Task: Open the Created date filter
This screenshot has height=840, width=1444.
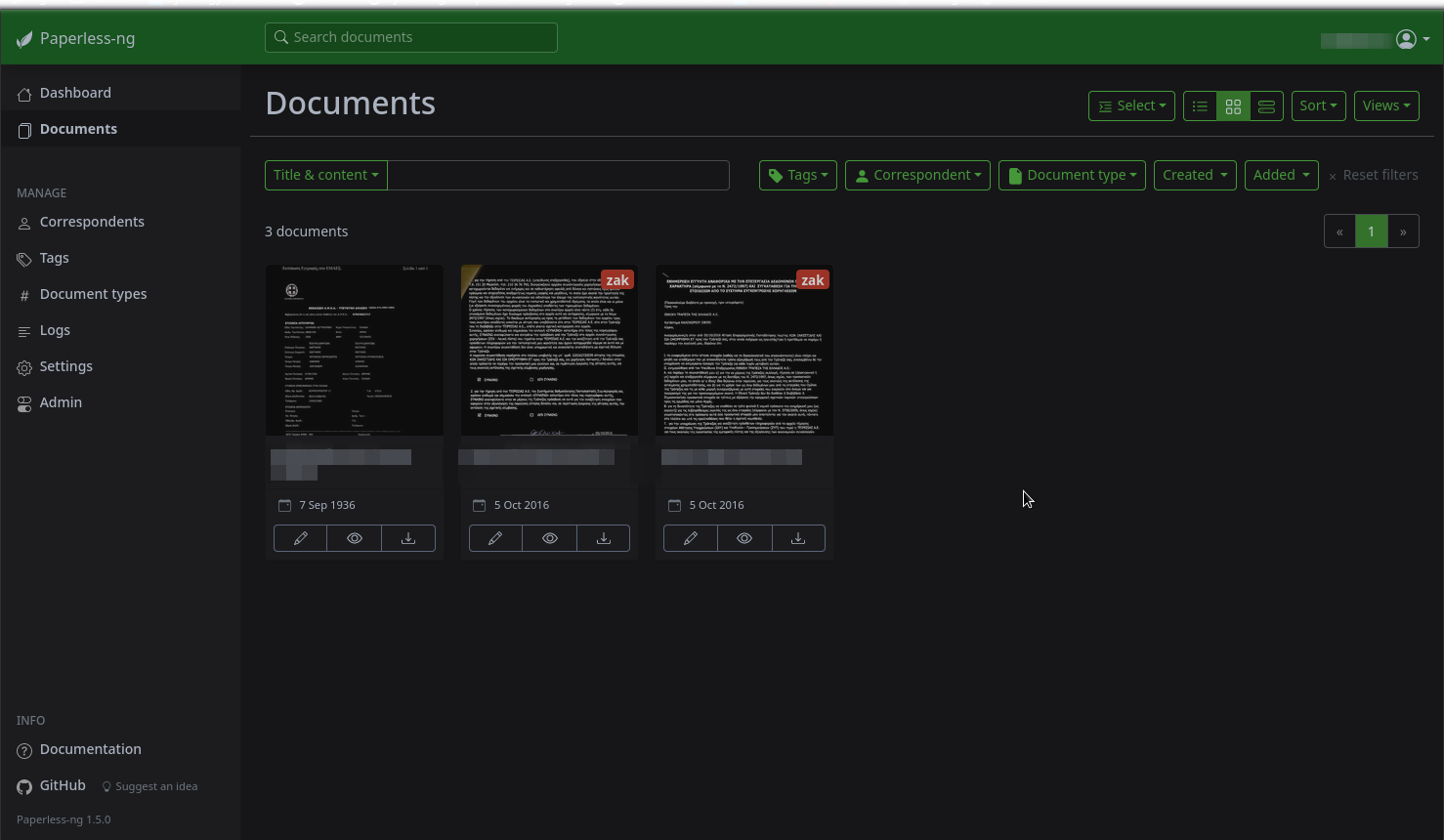Action: [1195, 175]
